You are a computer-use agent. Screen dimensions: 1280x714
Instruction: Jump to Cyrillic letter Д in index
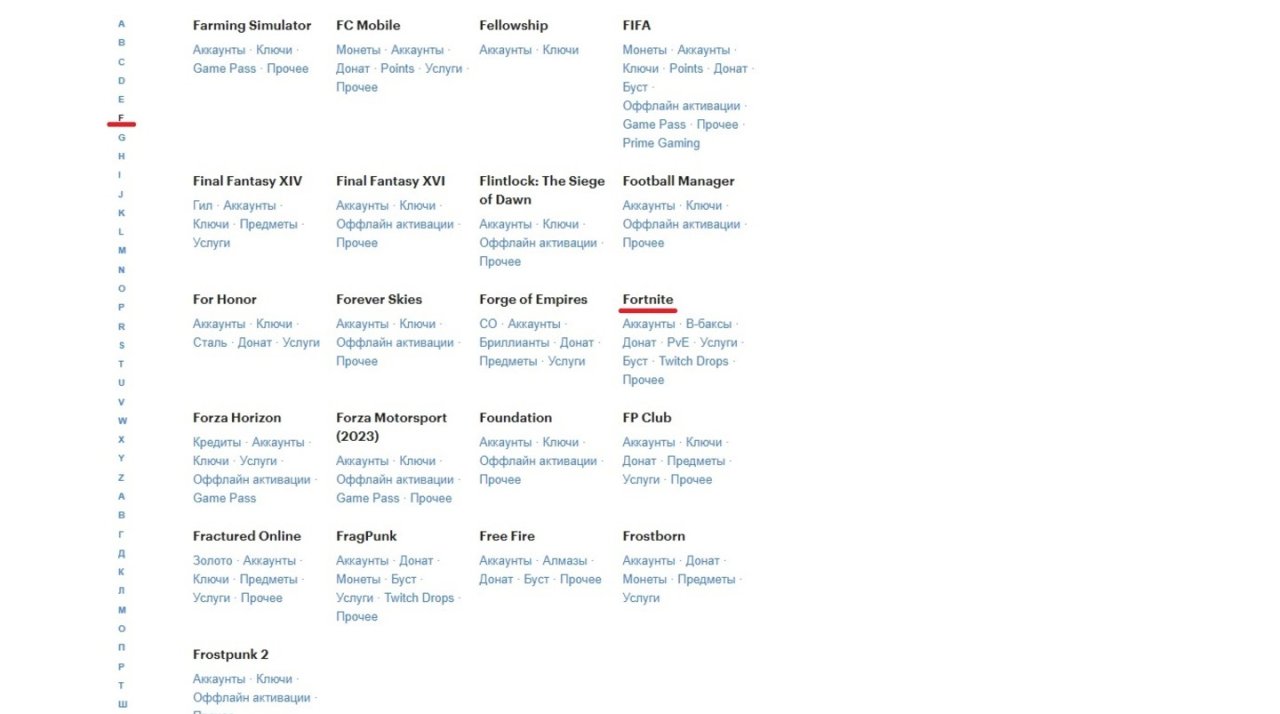122,553
